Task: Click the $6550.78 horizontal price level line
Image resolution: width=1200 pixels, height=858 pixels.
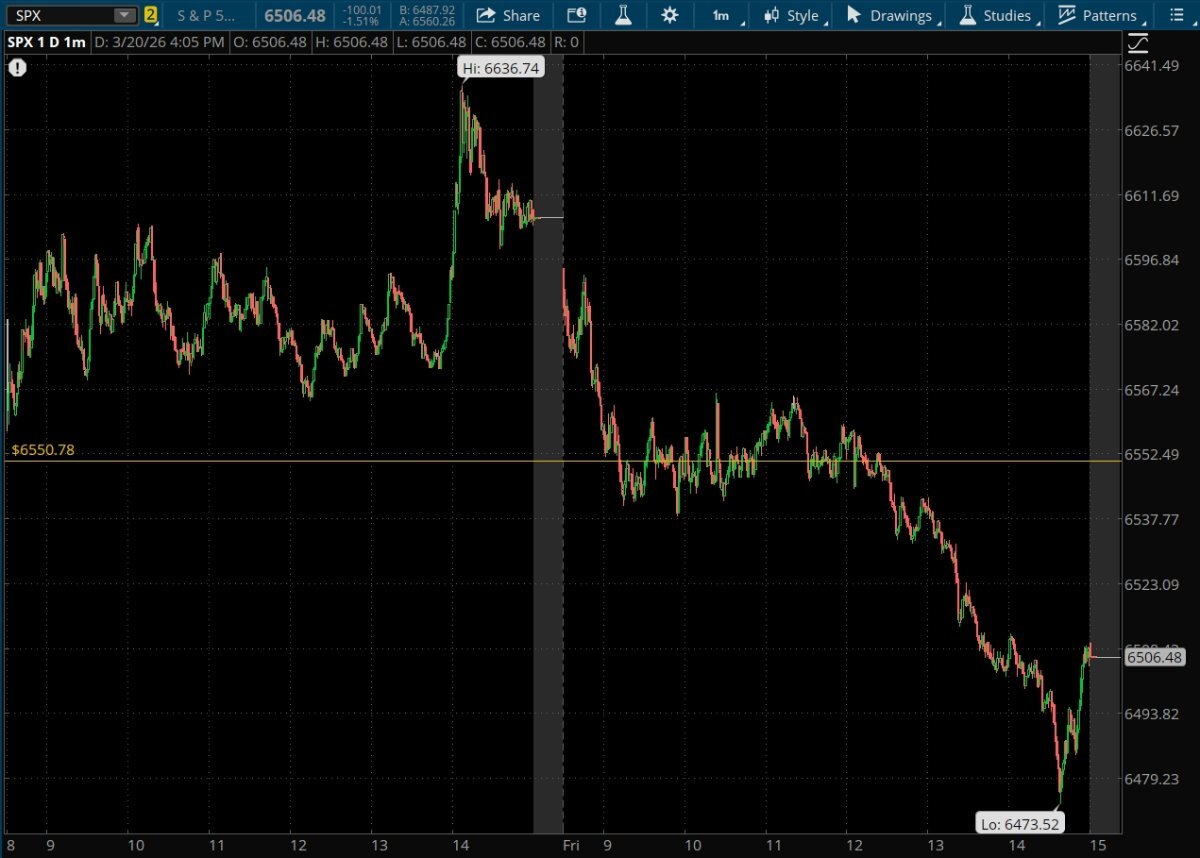Action: point(300,461)
